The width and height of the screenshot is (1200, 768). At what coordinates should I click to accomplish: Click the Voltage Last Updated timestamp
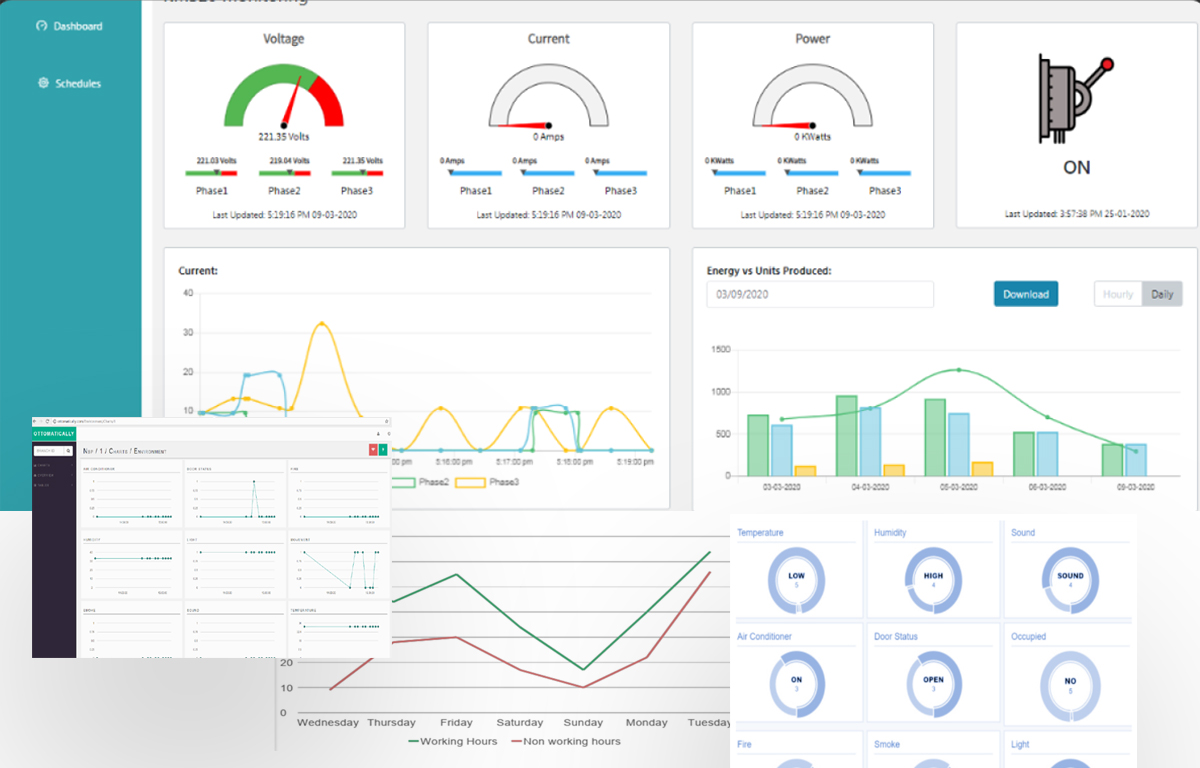(x=284, y=214)
